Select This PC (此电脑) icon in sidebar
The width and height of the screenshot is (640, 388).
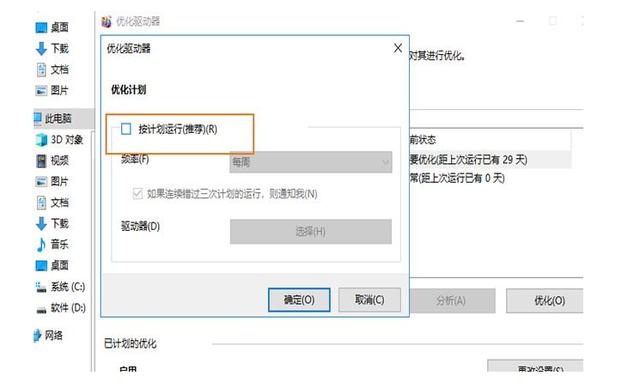37,118
